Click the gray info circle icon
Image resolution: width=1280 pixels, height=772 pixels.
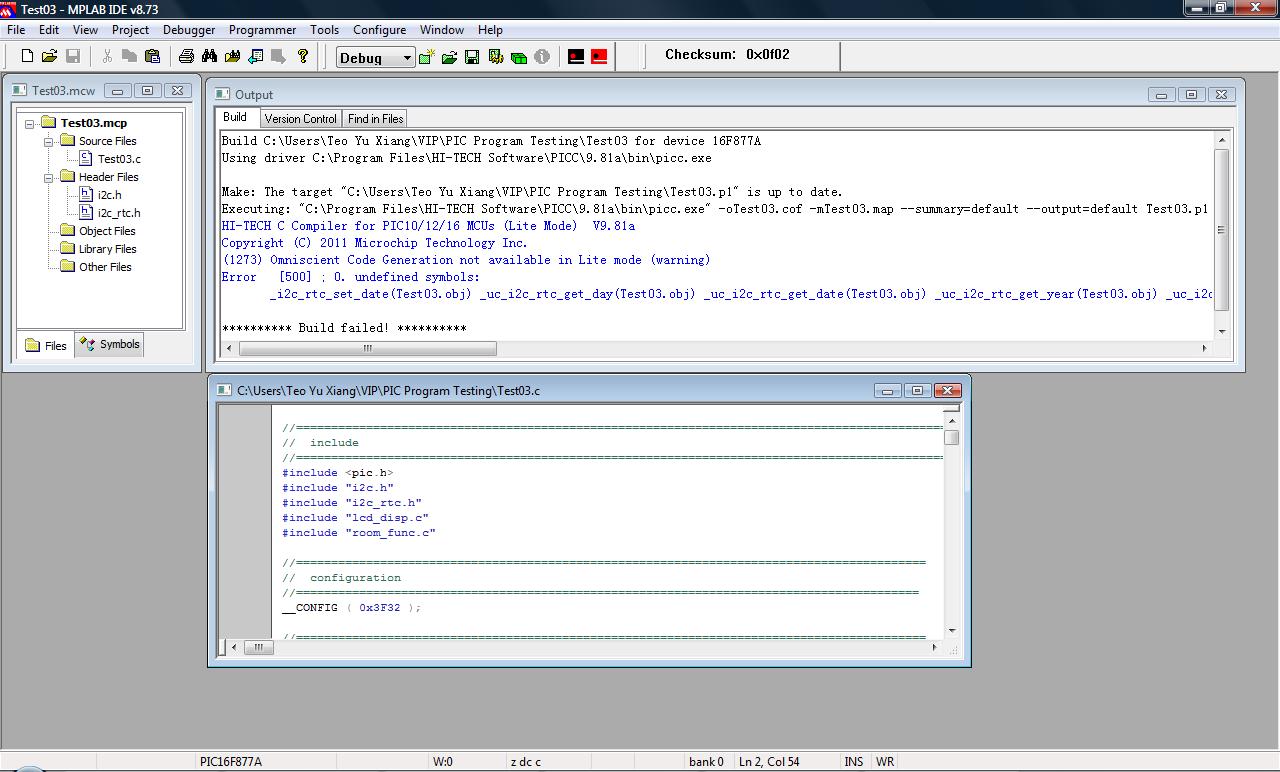click(x=542, y=57)
